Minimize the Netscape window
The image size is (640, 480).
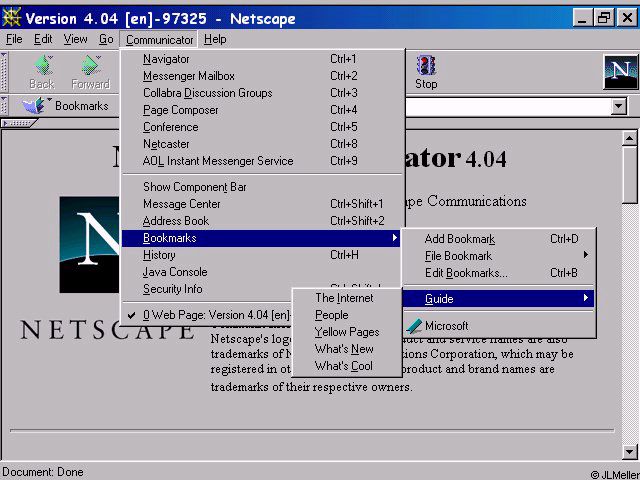tap(583, 18)
